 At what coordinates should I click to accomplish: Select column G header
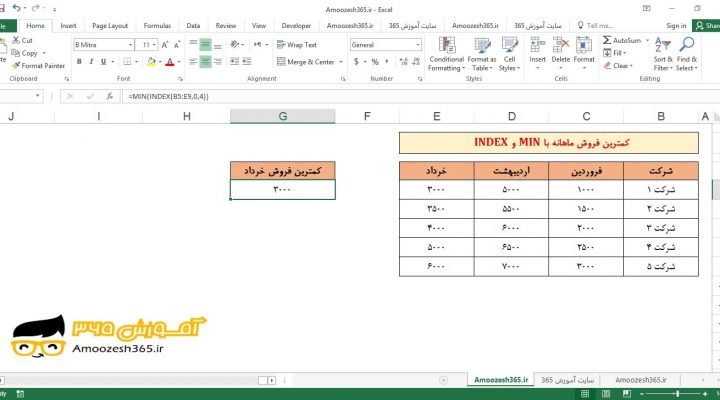(283, 116)
